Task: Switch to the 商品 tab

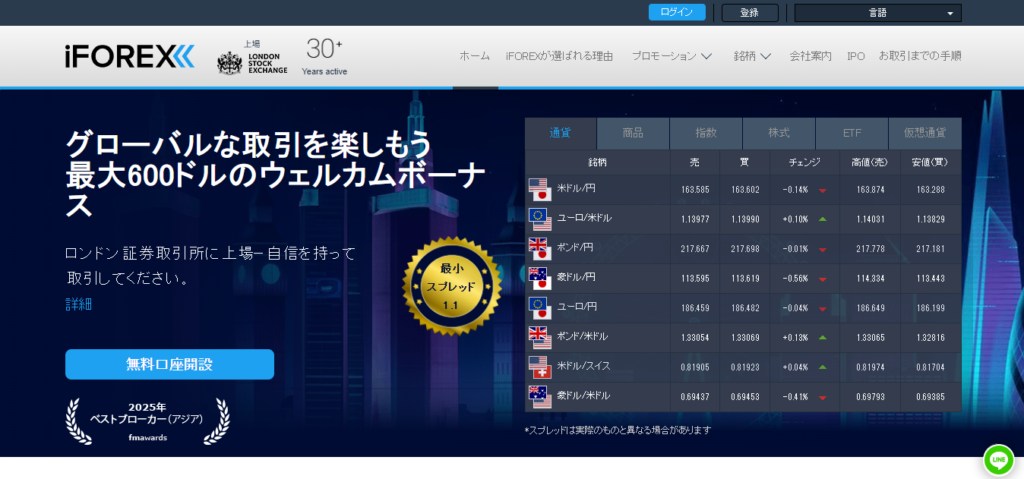Action: coord(633,133)
